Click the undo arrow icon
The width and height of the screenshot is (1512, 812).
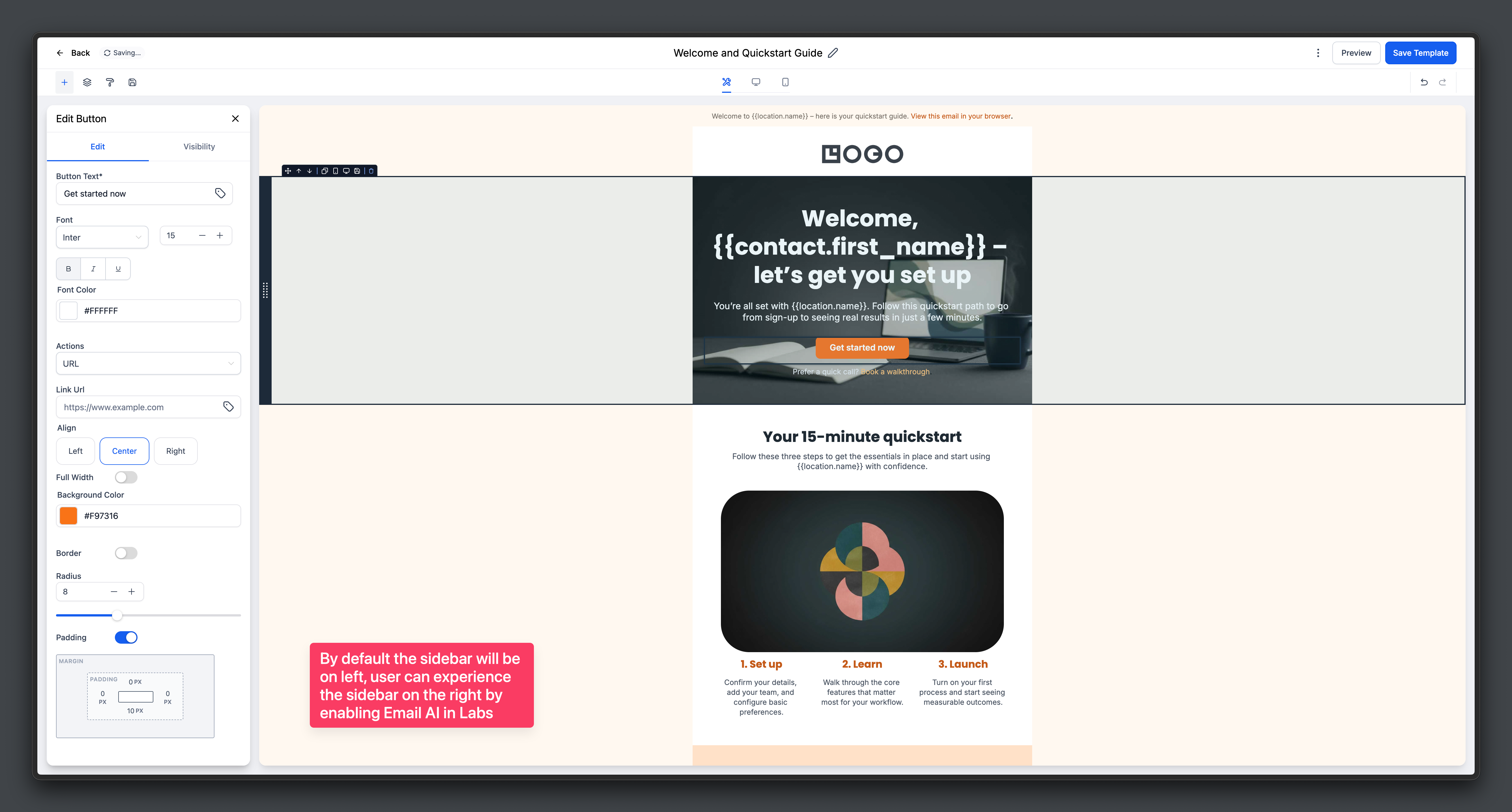[1424, 82]
